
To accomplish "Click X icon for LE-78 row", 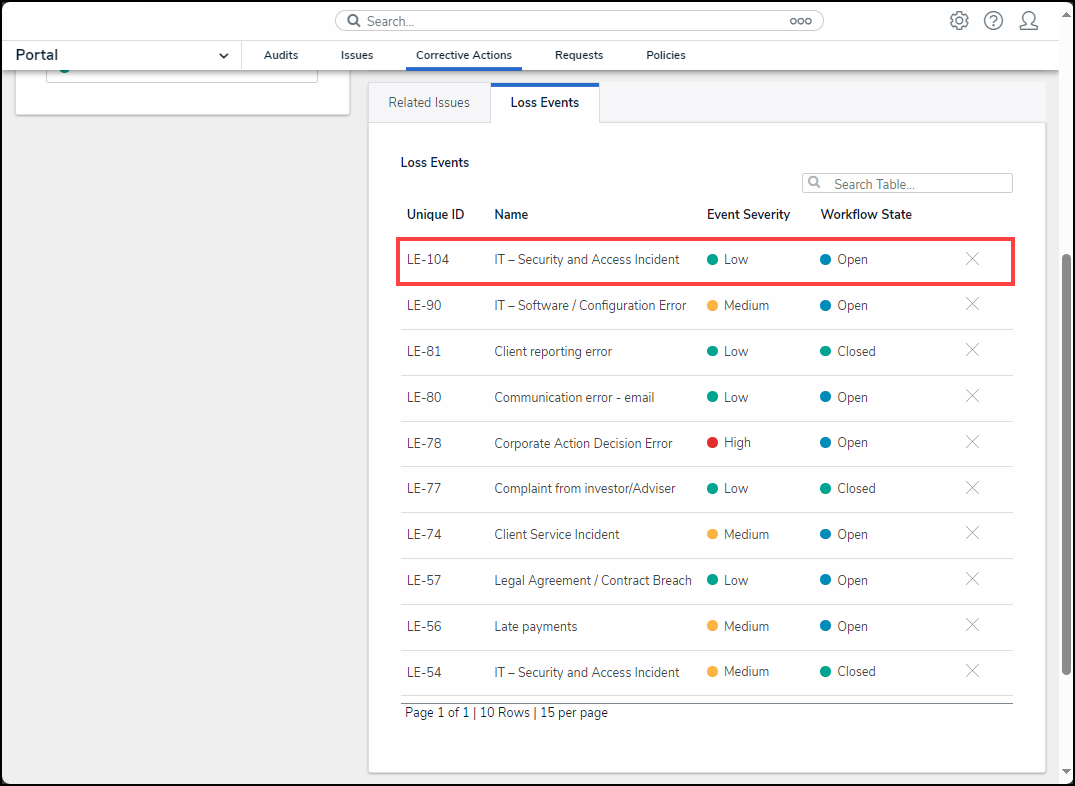I will coord(972,442).
